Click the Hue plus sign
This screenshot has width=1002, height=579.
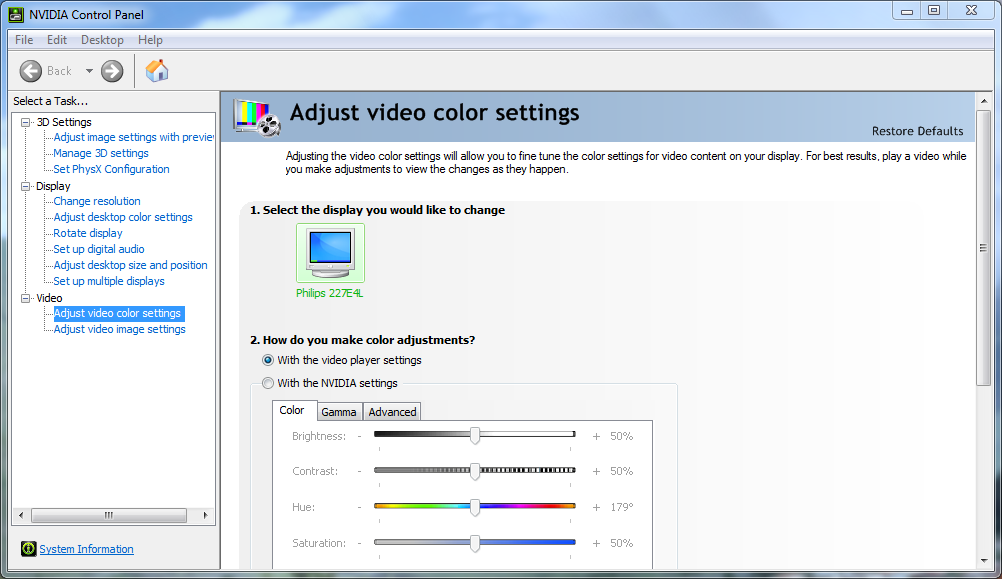[596, 507]
